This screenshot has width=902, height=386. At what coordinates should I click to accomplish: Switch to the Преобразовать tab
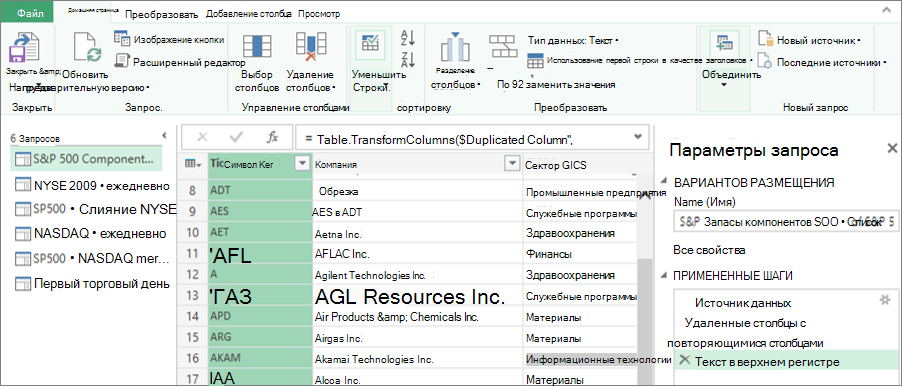point(162,14)
